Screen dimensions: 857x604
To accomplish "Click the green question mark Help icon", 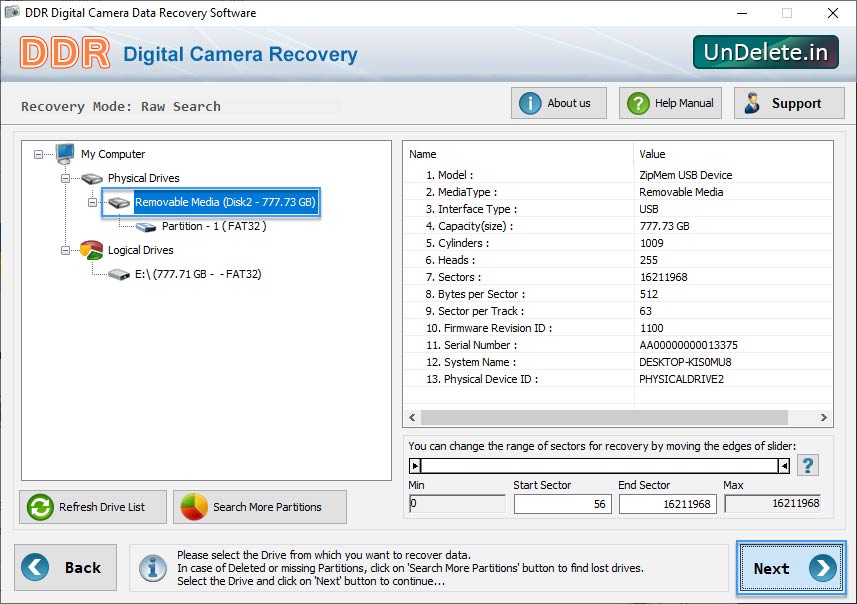I will pos(638,103).
